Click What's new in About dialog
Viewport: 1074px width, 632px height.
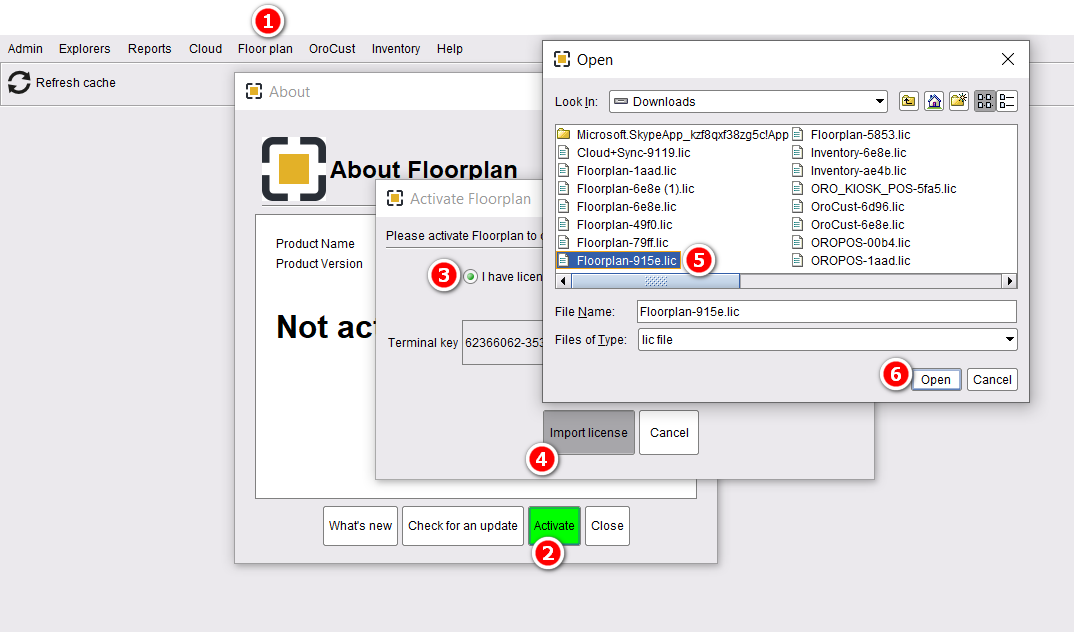(x=360, y=526)
